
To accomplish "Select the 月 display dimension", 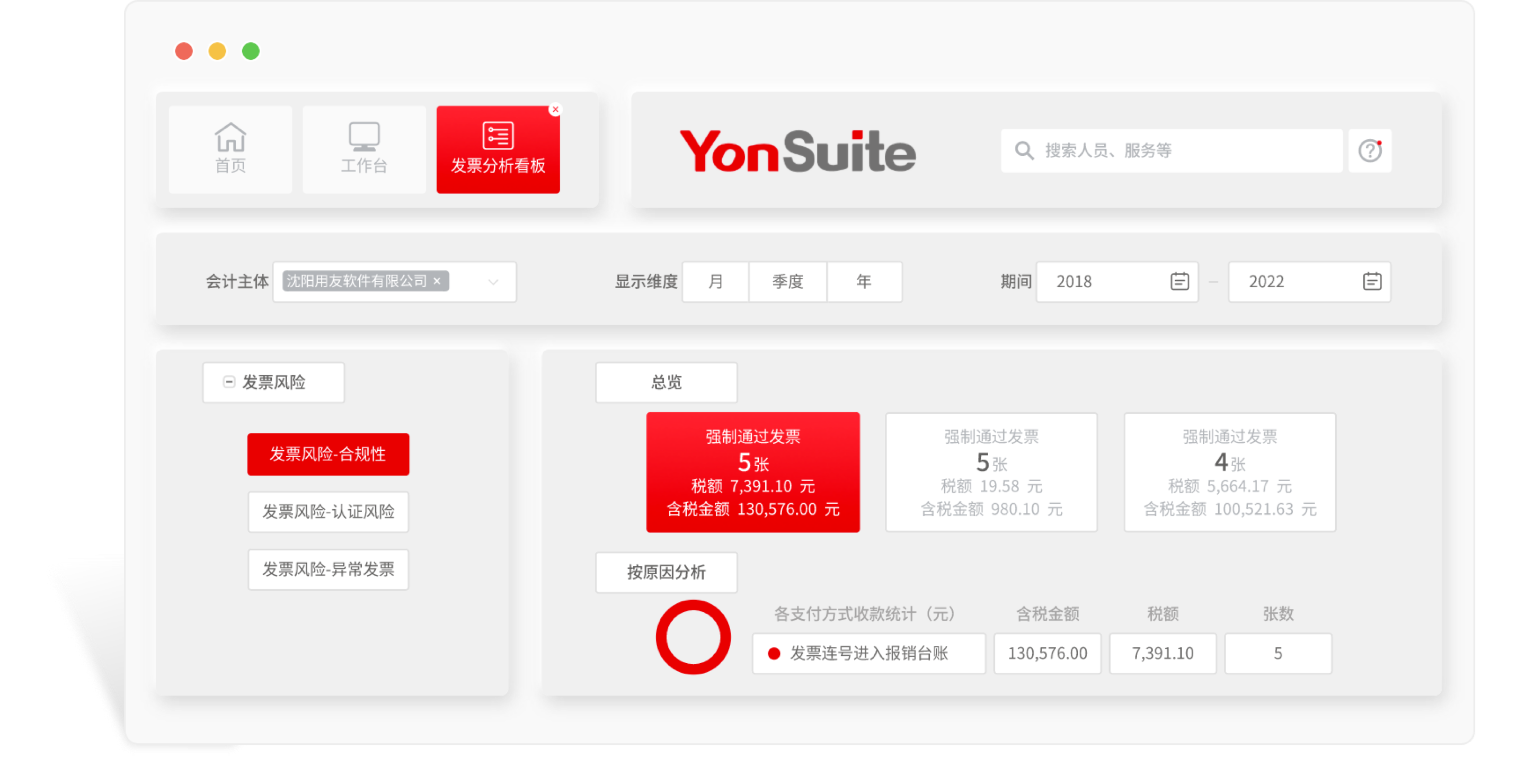I will click(x=716, y=281).
